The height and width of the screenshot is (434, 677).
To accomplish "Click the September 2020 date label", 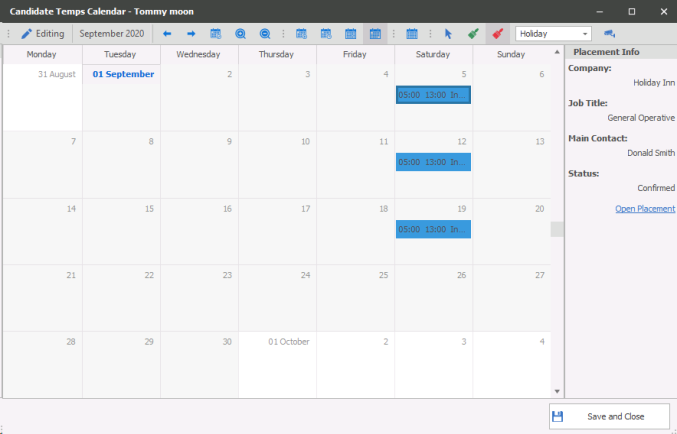I will tap(112, 34).
